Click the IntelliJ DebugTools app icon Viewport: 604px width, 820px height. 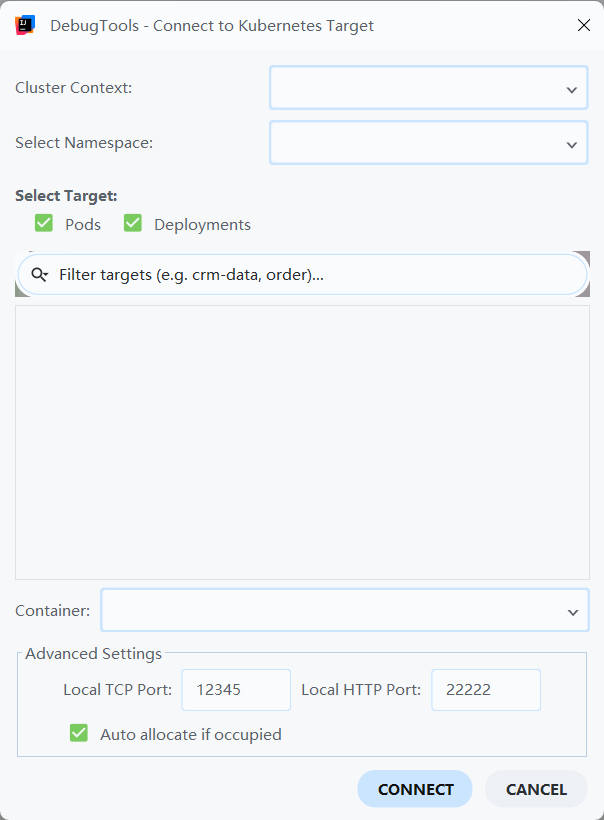coord(25,25)
